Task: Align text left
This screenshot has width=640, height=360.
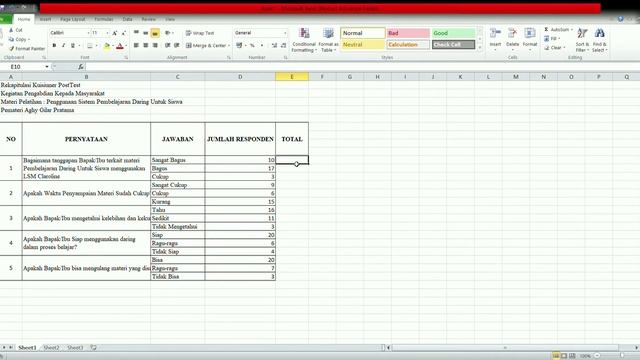Action: (x=136, y=45)
